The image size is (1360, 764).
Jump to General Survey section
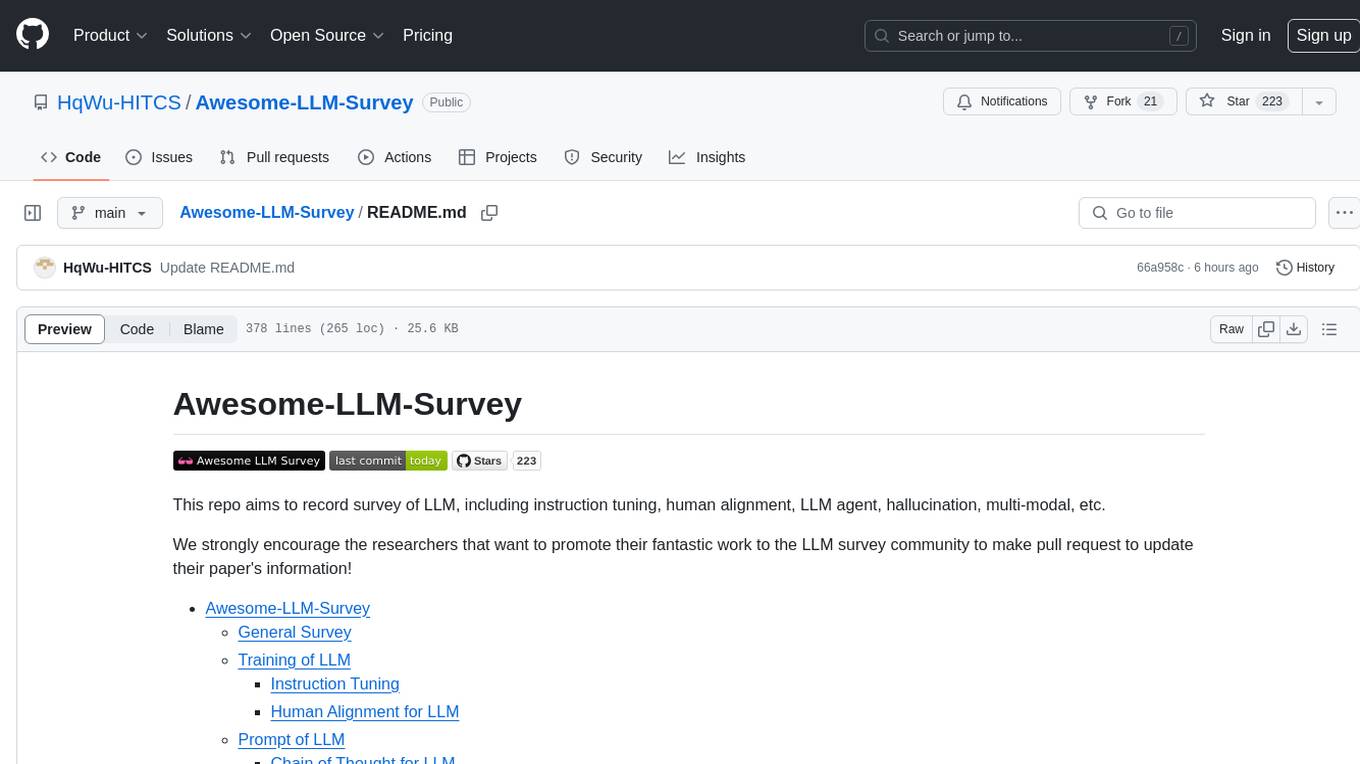tap(294, 632)
